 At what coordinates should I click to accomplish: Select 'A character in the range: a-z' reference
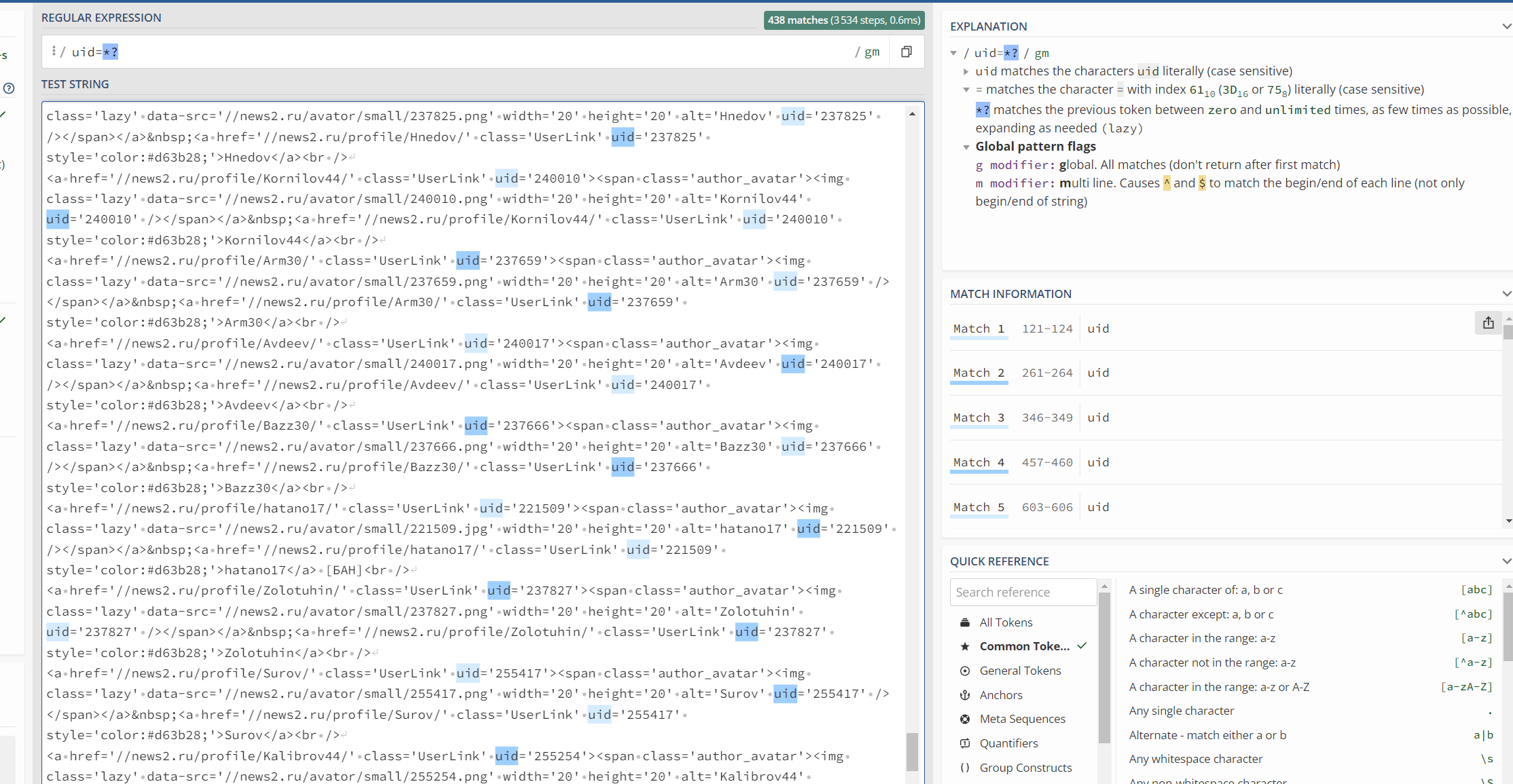click(x=1310, y=638)
